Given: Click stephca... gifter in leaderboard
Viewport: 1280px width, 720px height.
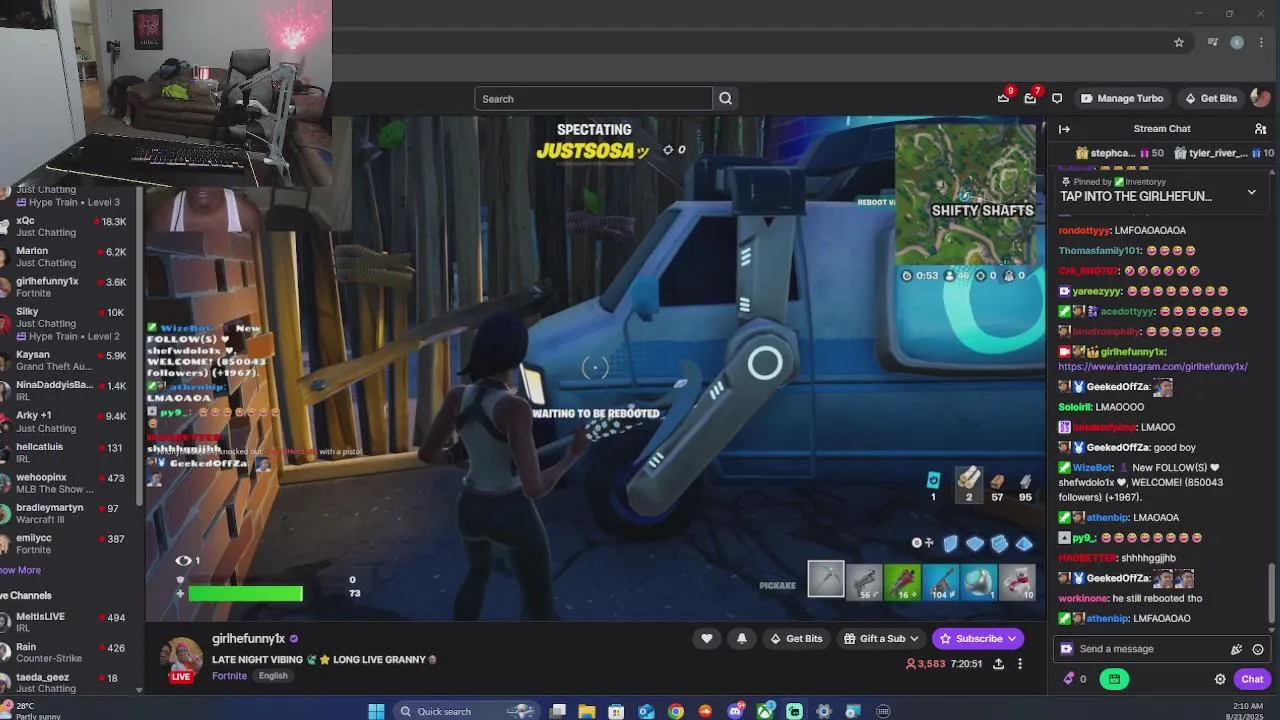Looking at the screenshot, I should pyautogui.click(x=1120, y=153).
